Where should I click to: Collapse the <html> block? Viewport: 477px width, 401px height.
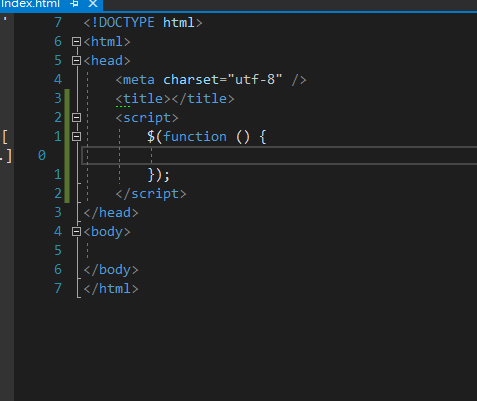pyautogui.click(x=76, y=42)
